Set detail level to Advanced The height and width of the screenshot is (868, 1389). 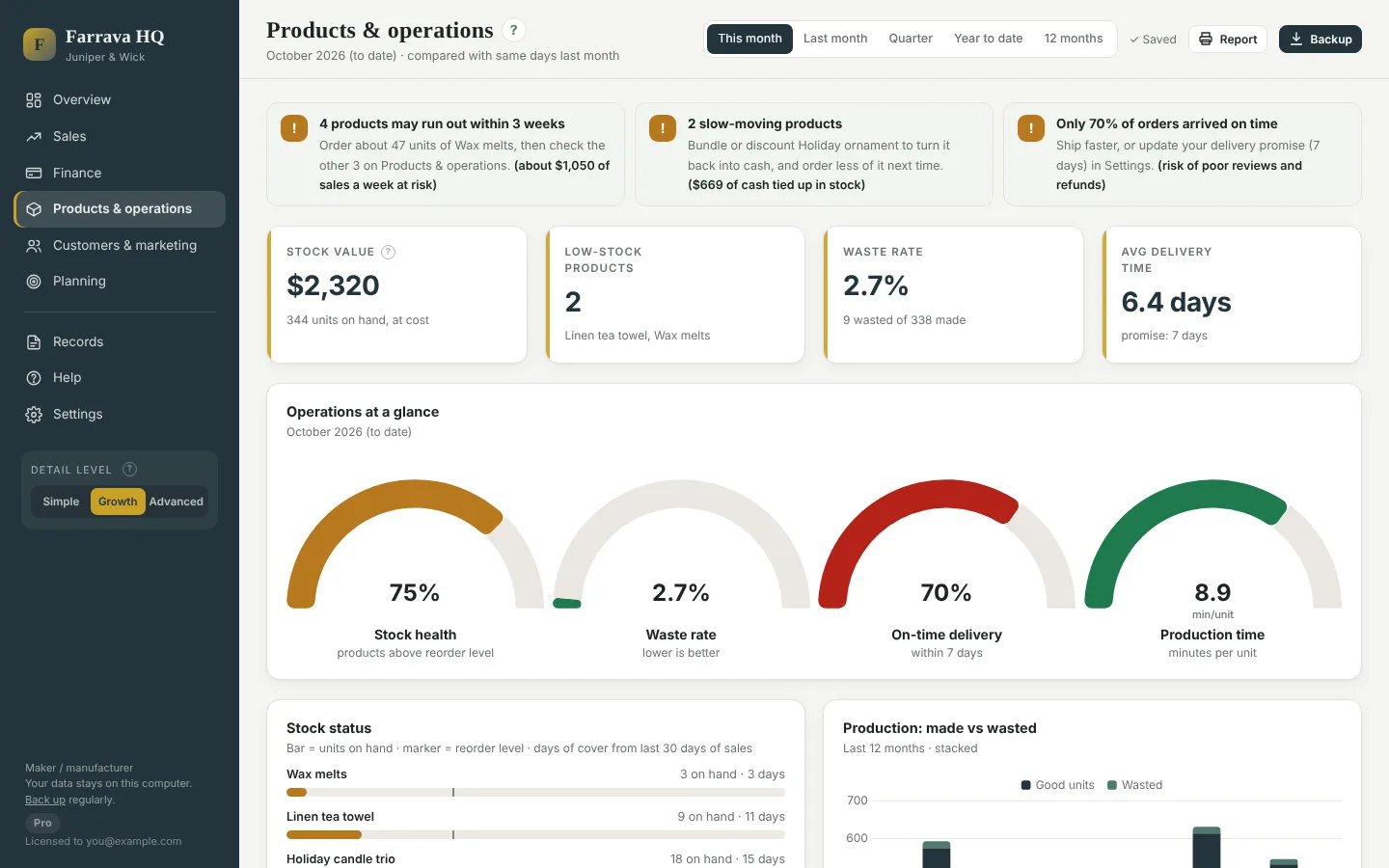coord(177,502)
